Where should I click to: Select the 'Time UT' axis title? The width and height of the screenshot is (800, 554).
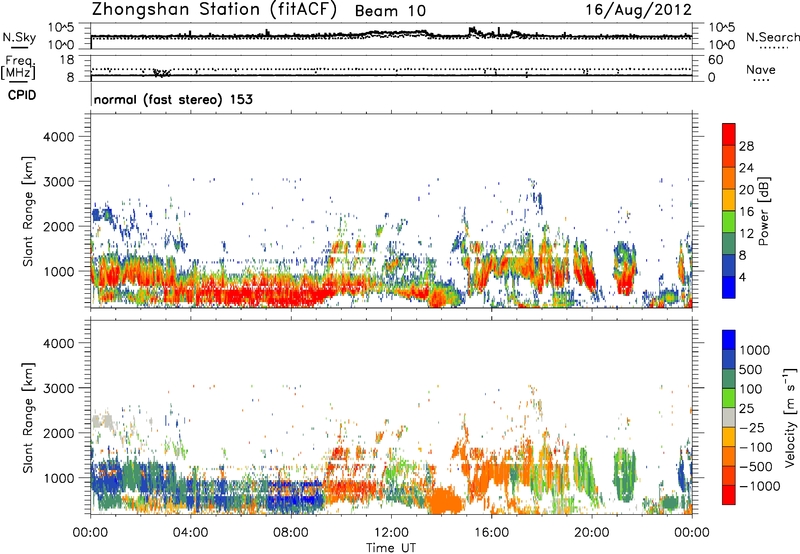[391, 548]
